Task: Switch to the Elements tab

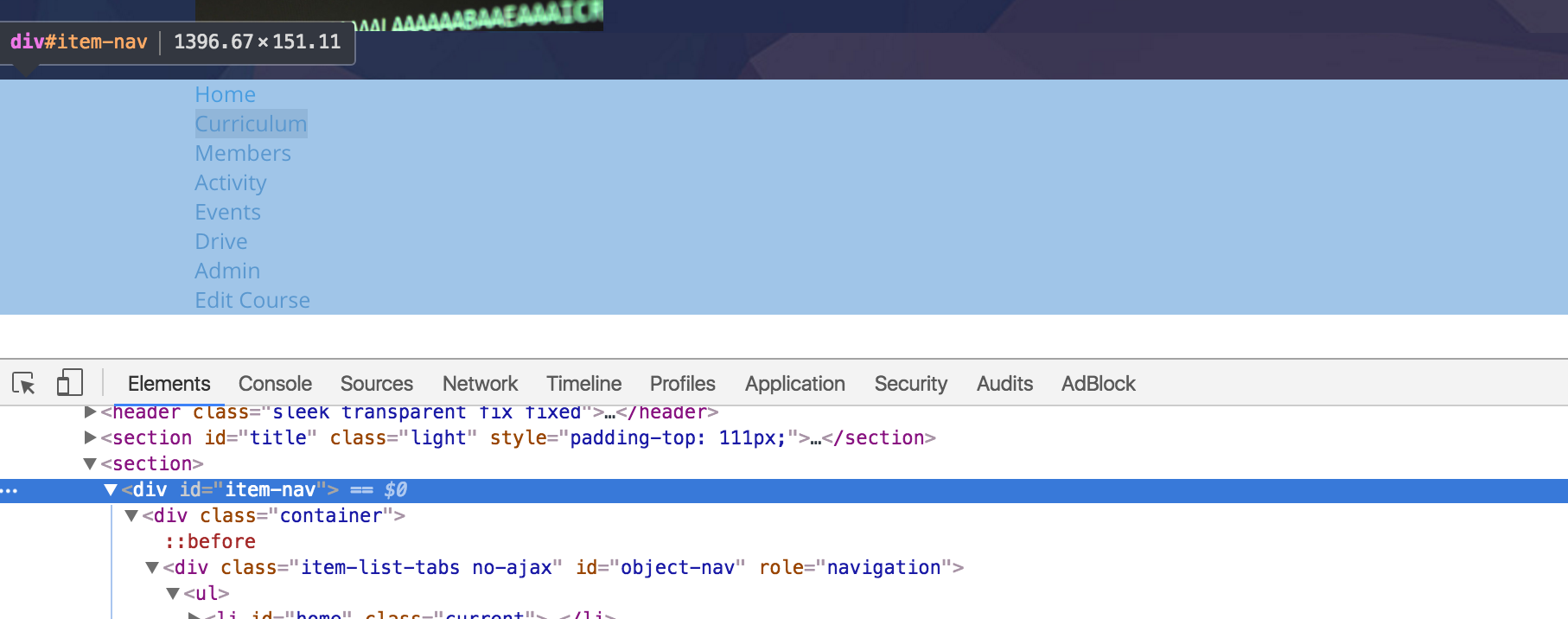Action: (x=169, y=383)
